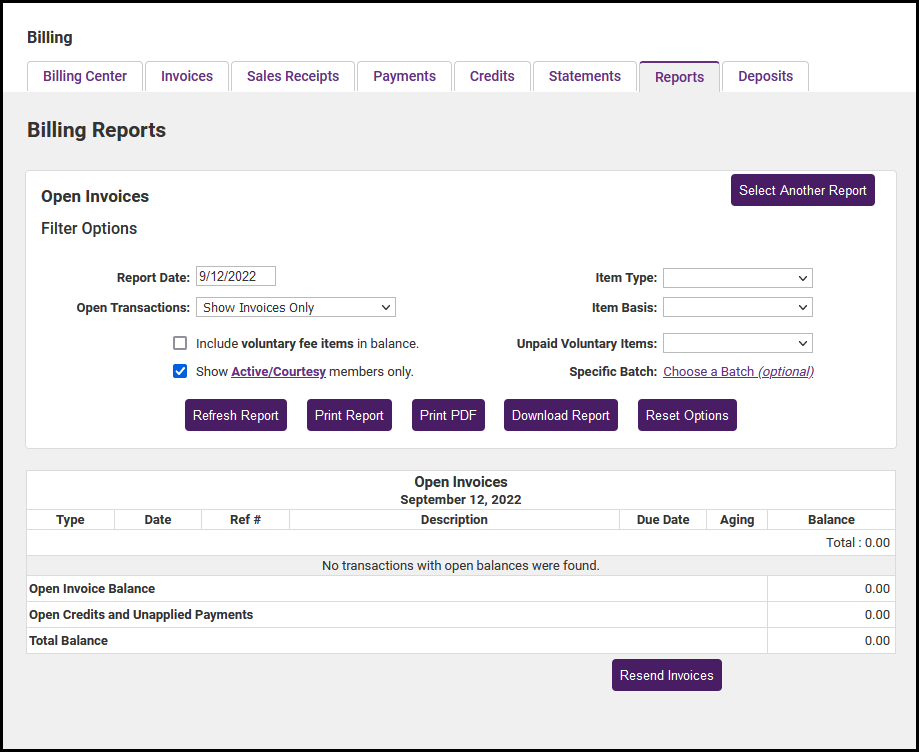Screen dimensions: 919x752
Task: Uncheck Show Active/Courtesy members only
Action: pos(180,372)
